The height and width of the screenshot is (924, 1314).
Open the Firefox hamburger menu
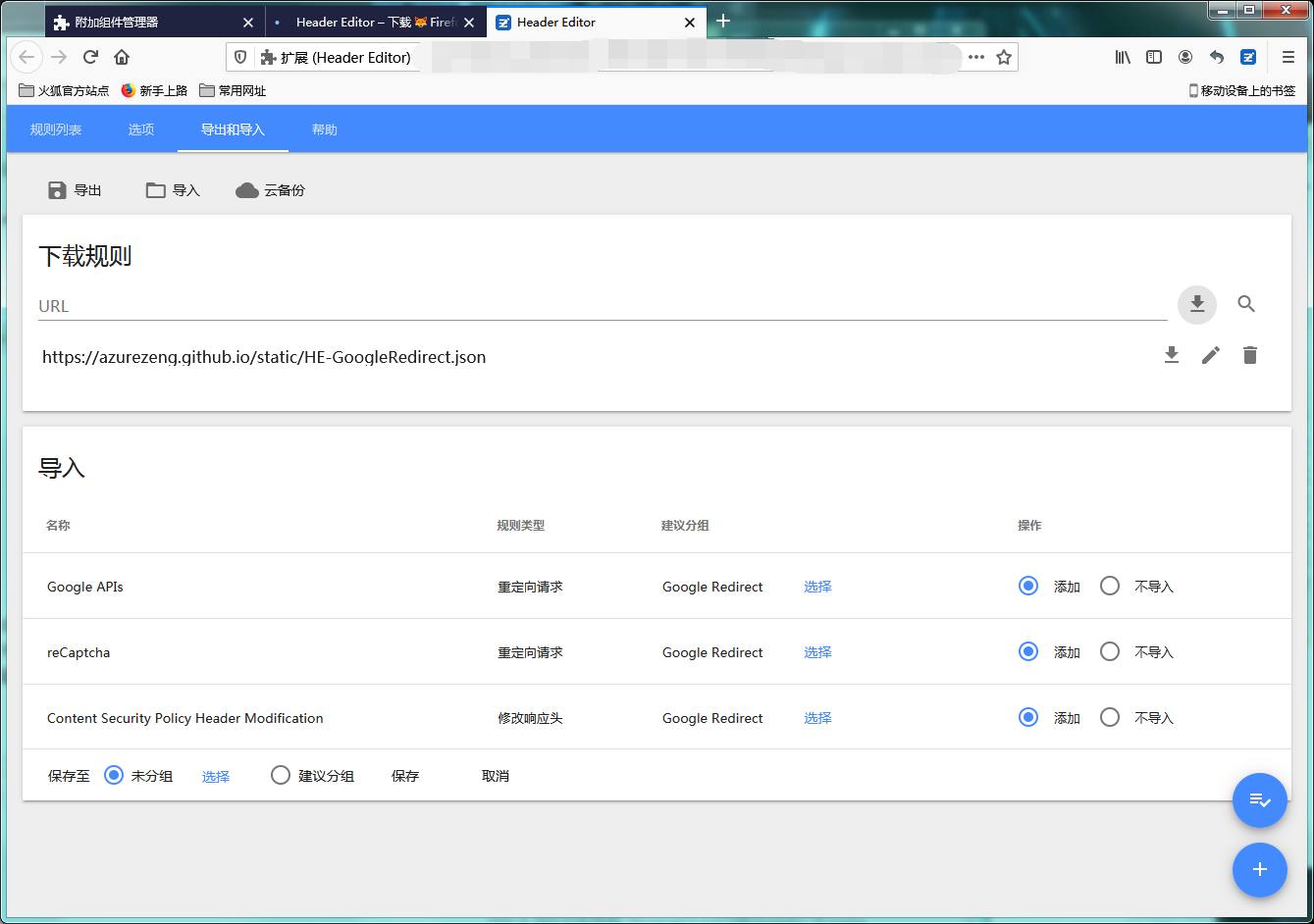point(1288,57)
